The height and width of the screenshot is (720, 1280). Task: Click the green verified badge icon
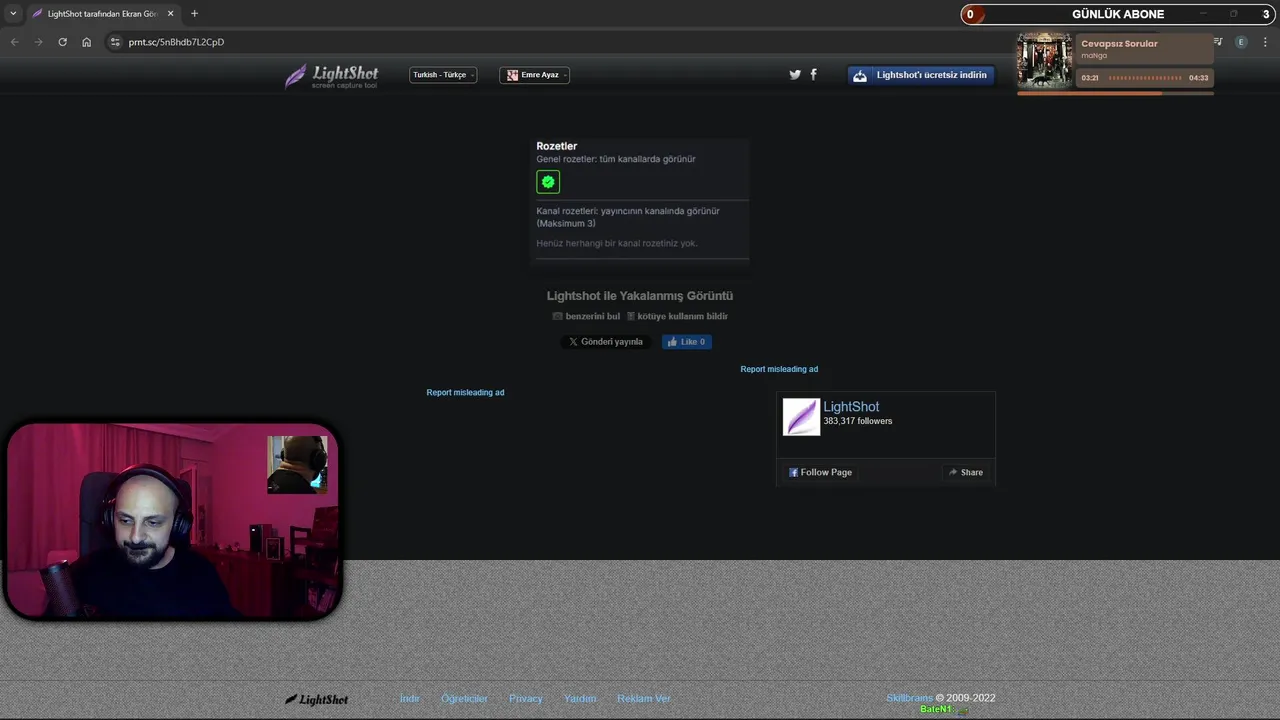[x=548, y=182]
